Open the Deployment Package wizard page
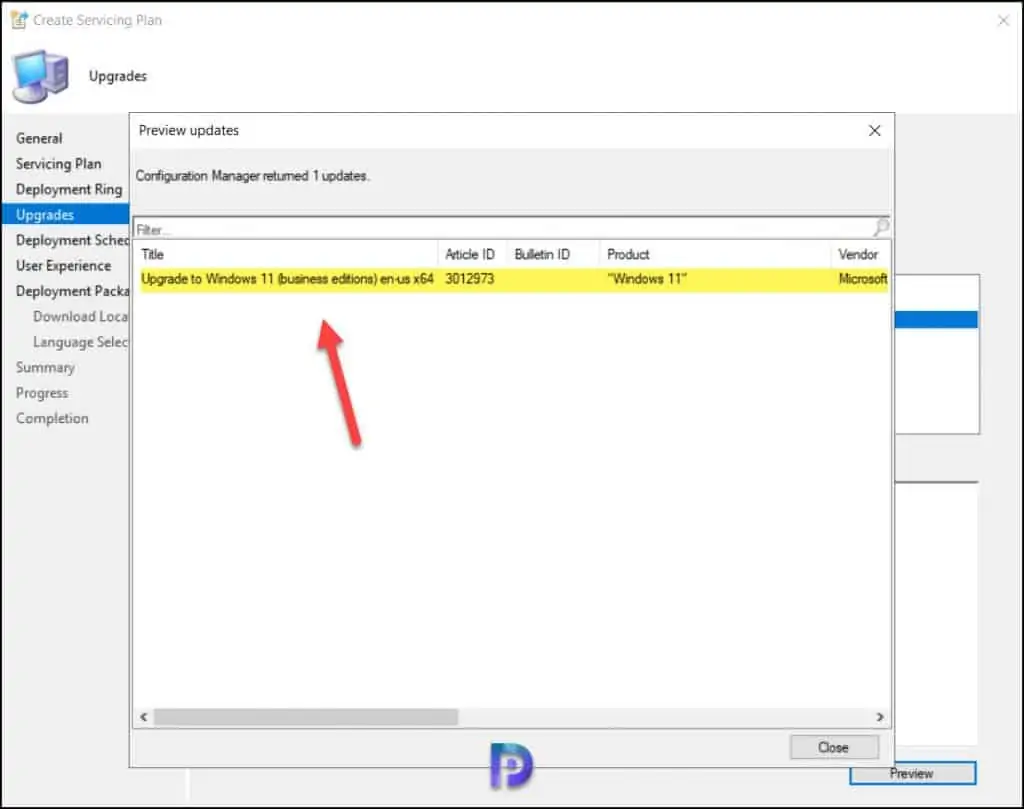Screen dimensions: 1024x809 (72, 291)
